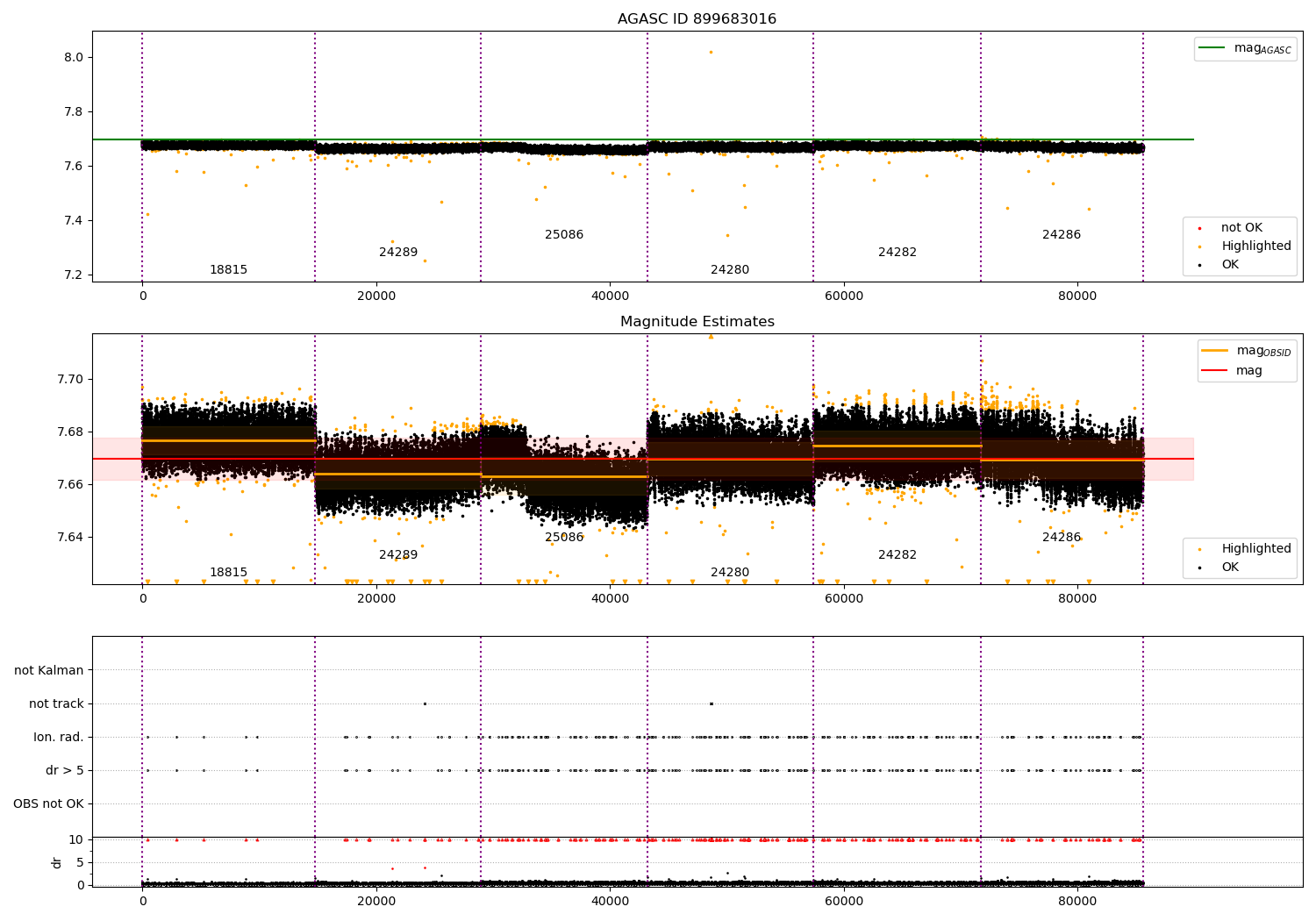Image resolution: width=1316 pixels, height=921 pixels.
Task: Click x-axis tick 20000 under the middle plot
Action: point(376,599)
